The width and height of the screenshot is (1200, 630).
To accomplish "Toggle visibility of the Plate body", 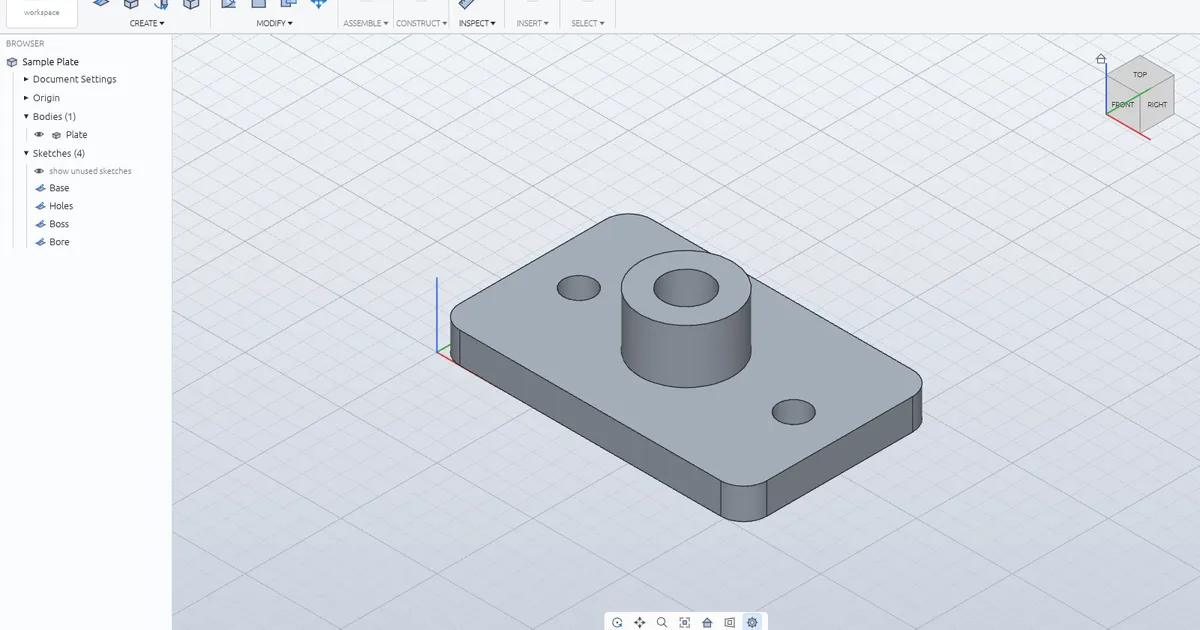I will tap(39, 135).
